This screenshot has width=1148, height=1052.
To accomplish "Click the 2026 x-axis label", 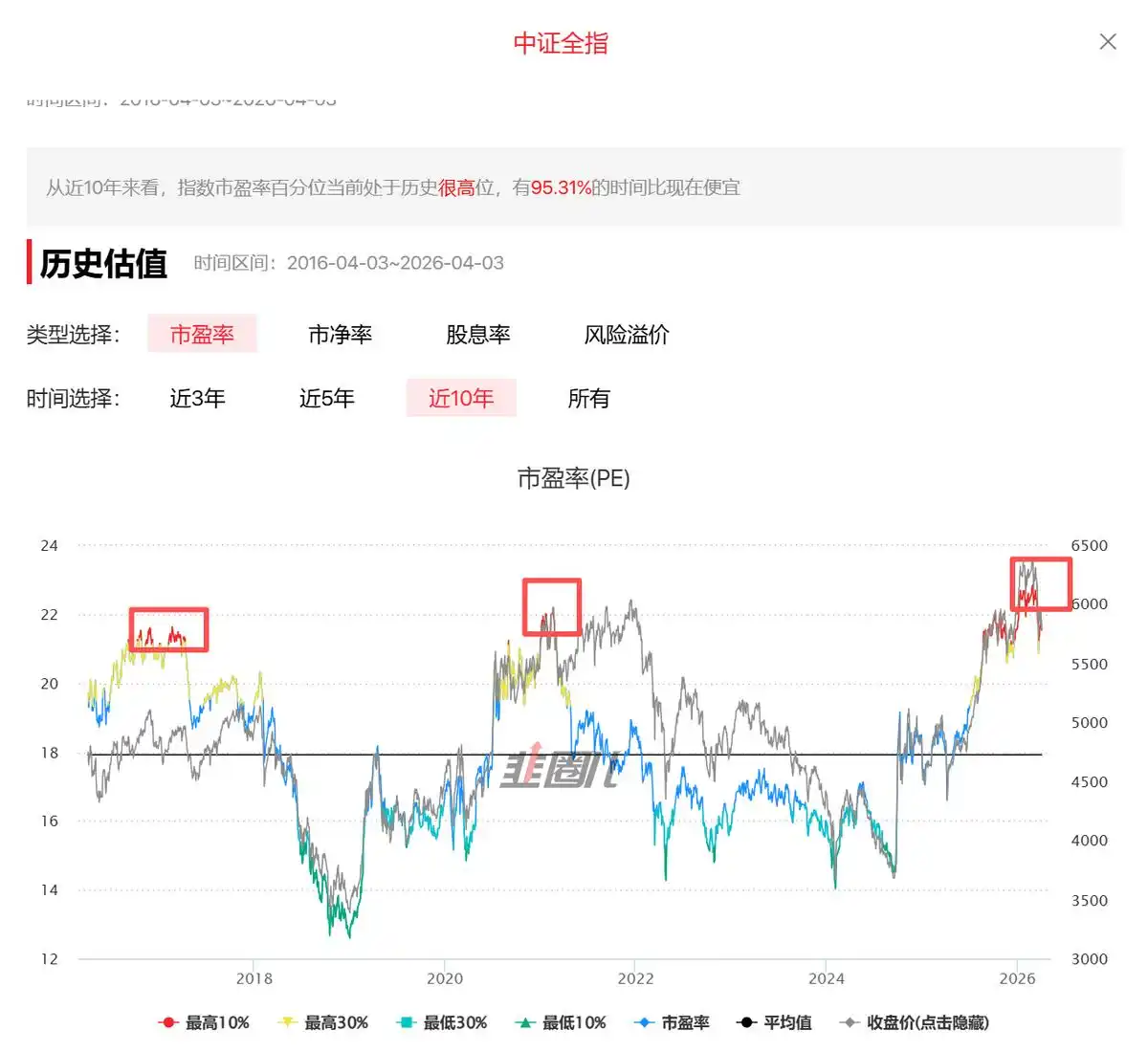I will coord(1017,978).
